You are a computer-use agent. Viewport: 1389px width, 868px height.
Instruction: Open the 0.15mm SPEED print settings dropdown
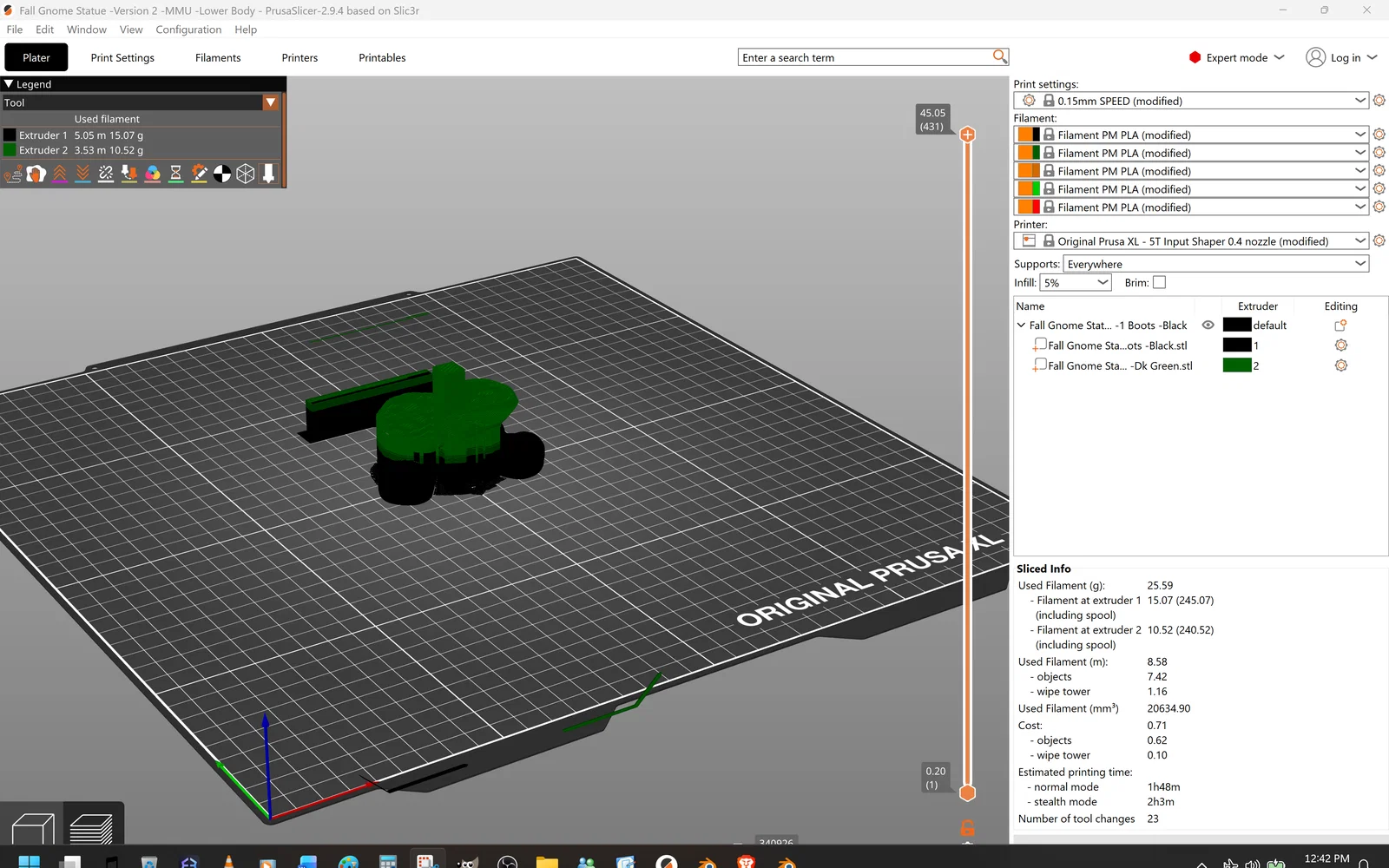pyautogui.click(x=1191, y=101)
